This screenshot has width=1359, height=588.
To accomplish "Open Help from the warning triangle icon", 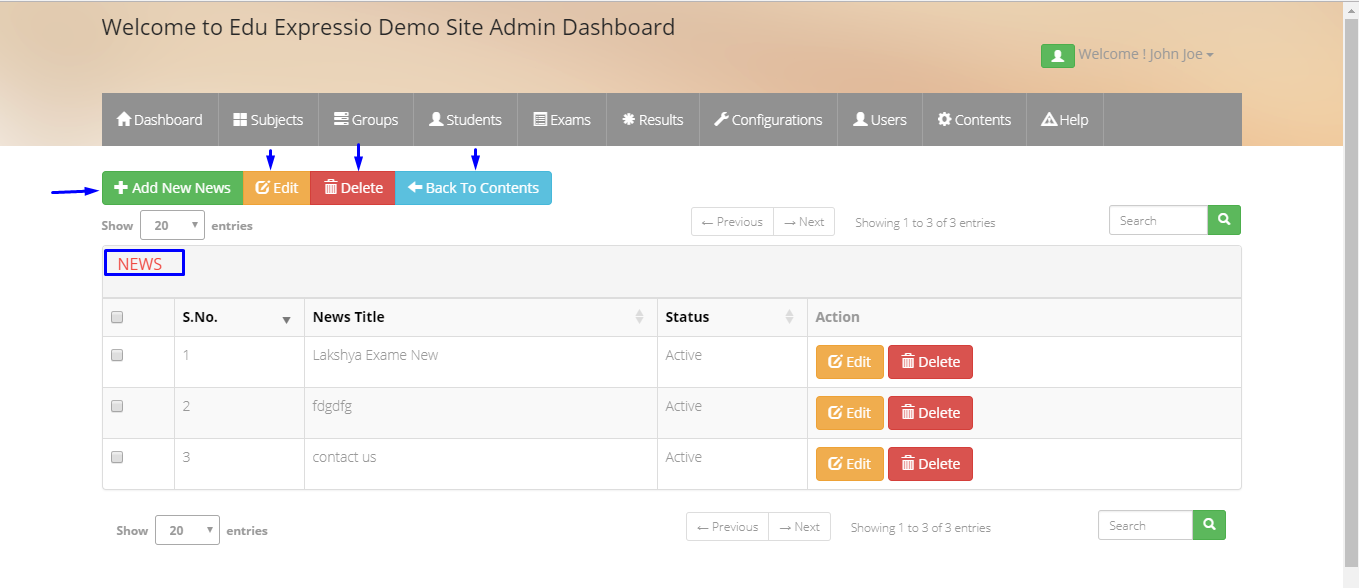I will pyautogui.click(x=1049, y=119).
